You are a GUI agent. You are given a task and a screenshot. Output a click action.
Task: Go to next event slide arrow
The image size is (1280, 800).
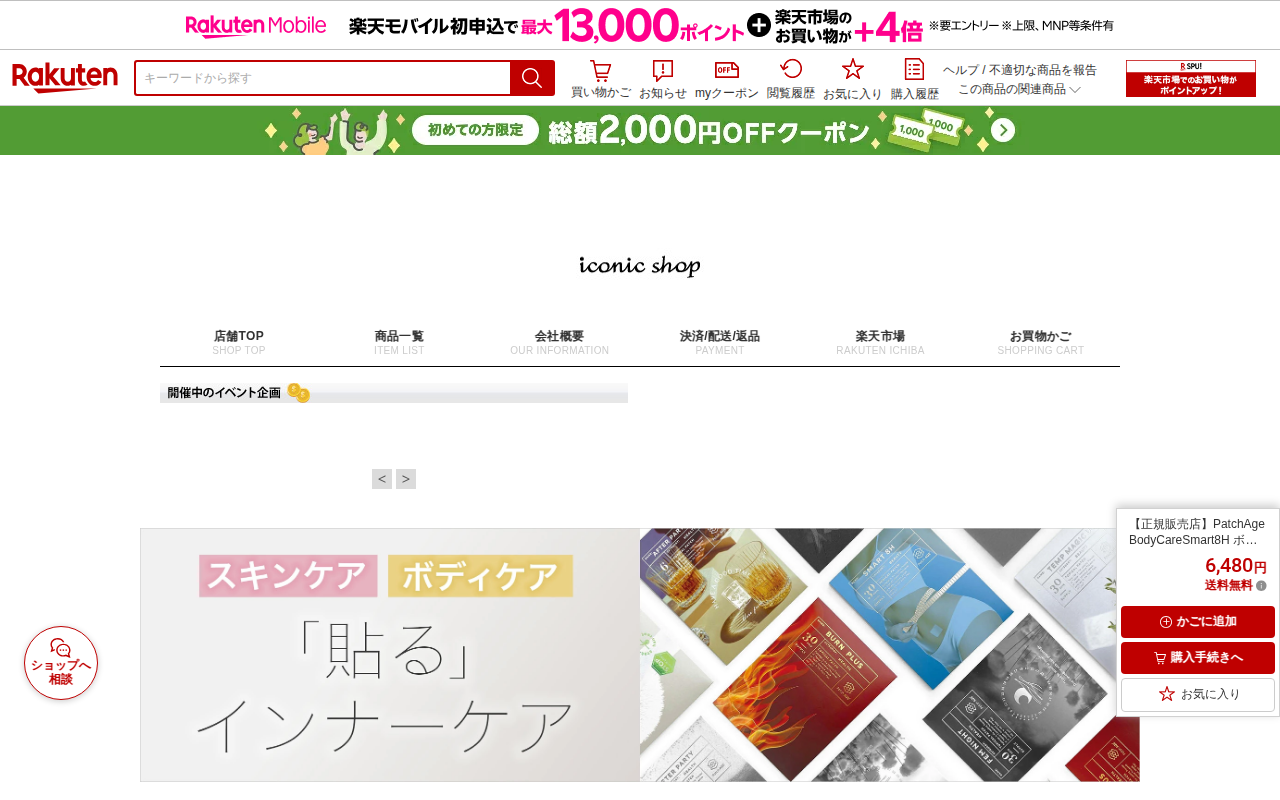click(x=406, y=479)
